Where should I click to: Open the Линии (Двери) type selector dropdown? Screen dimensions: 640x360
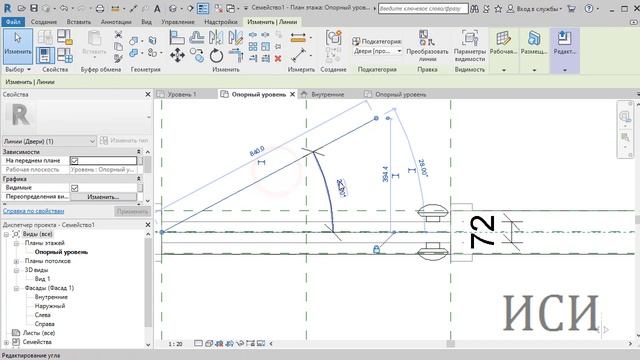point(49,141)
